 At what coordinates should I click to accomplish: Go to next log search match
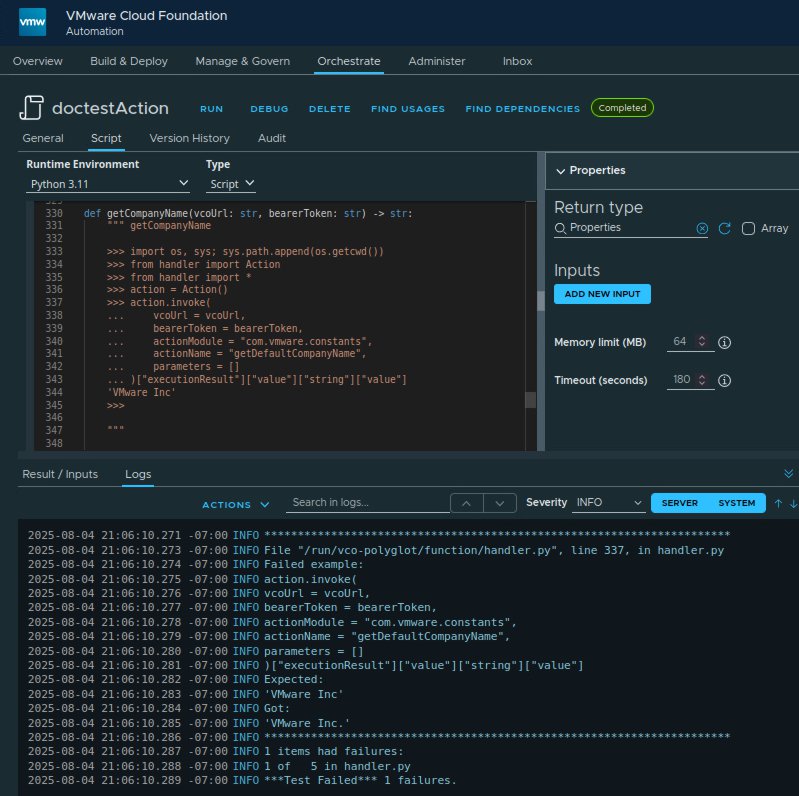pos(500,503)
